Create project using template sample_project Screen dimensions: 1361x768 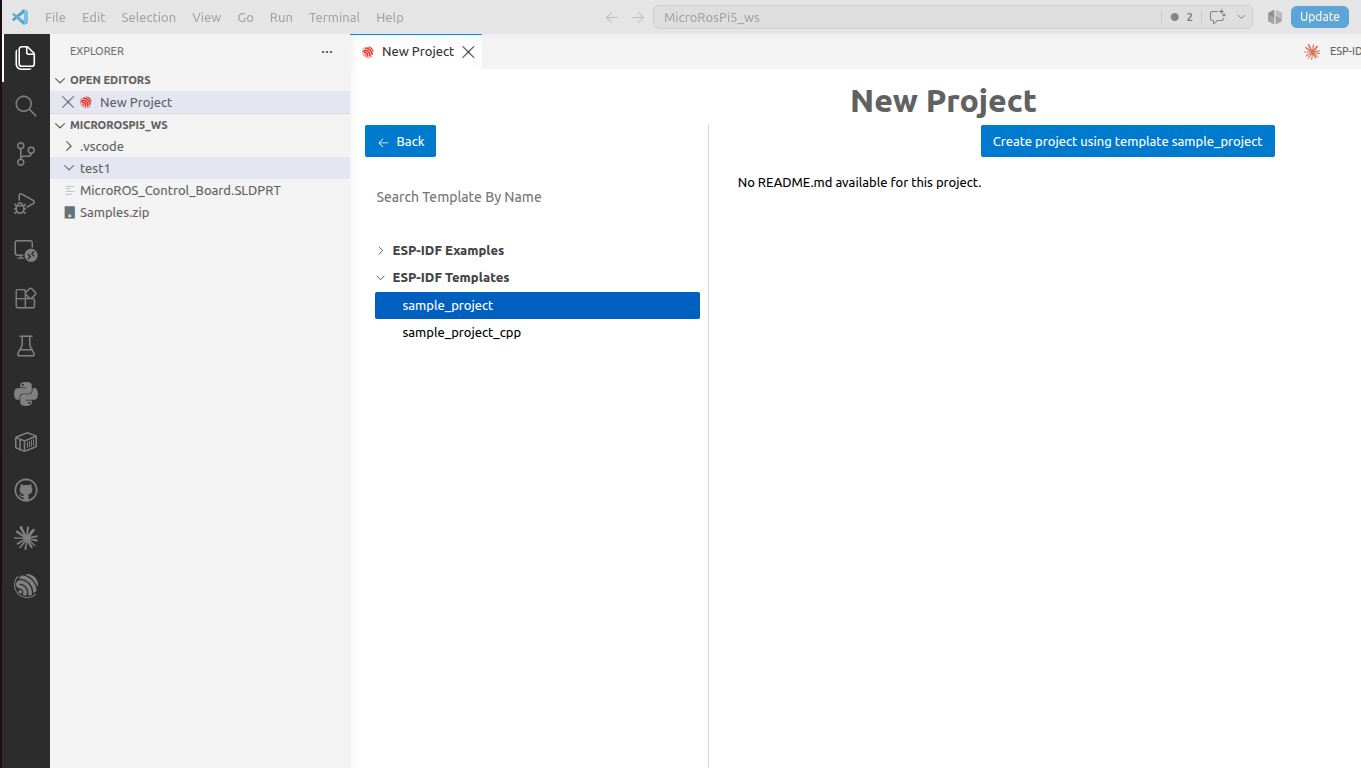1128,141
